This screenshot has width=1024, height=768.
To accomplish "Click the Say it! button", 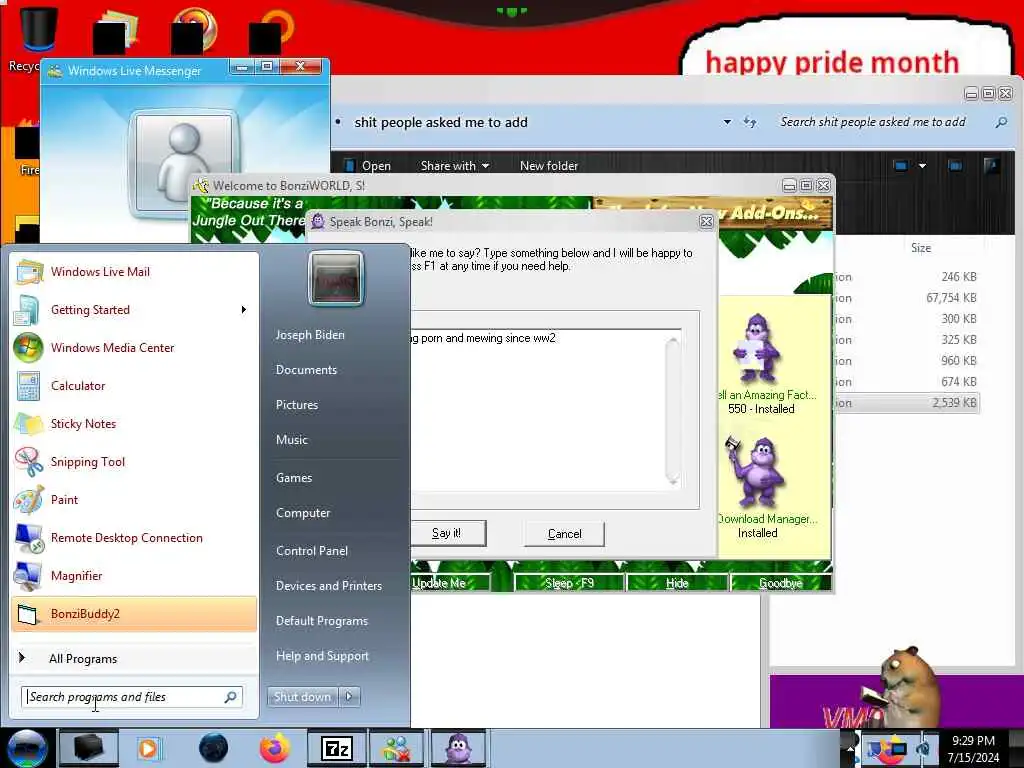I will 447,533.
